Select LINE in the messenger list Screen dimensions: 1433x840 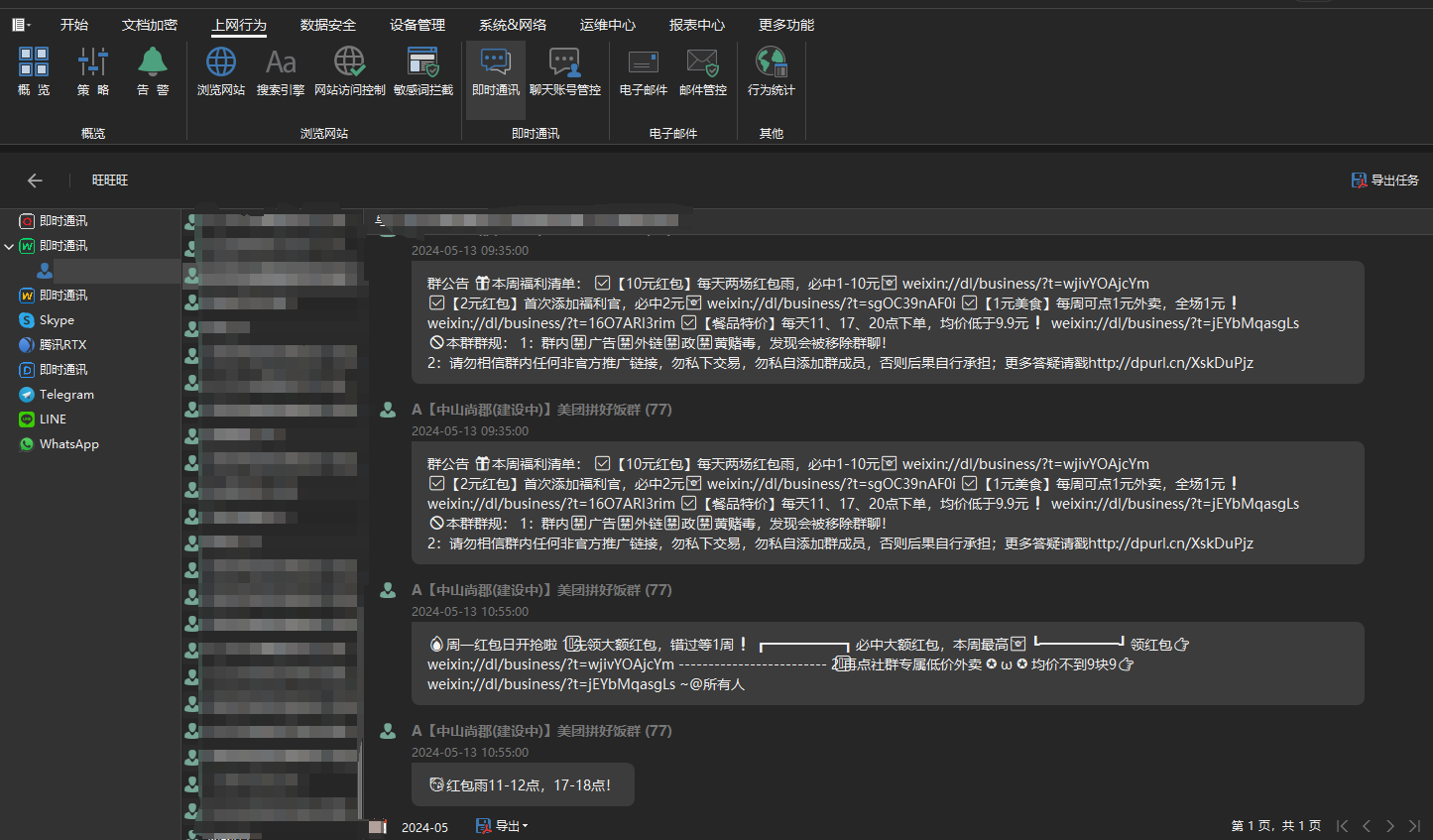[53, 420]
